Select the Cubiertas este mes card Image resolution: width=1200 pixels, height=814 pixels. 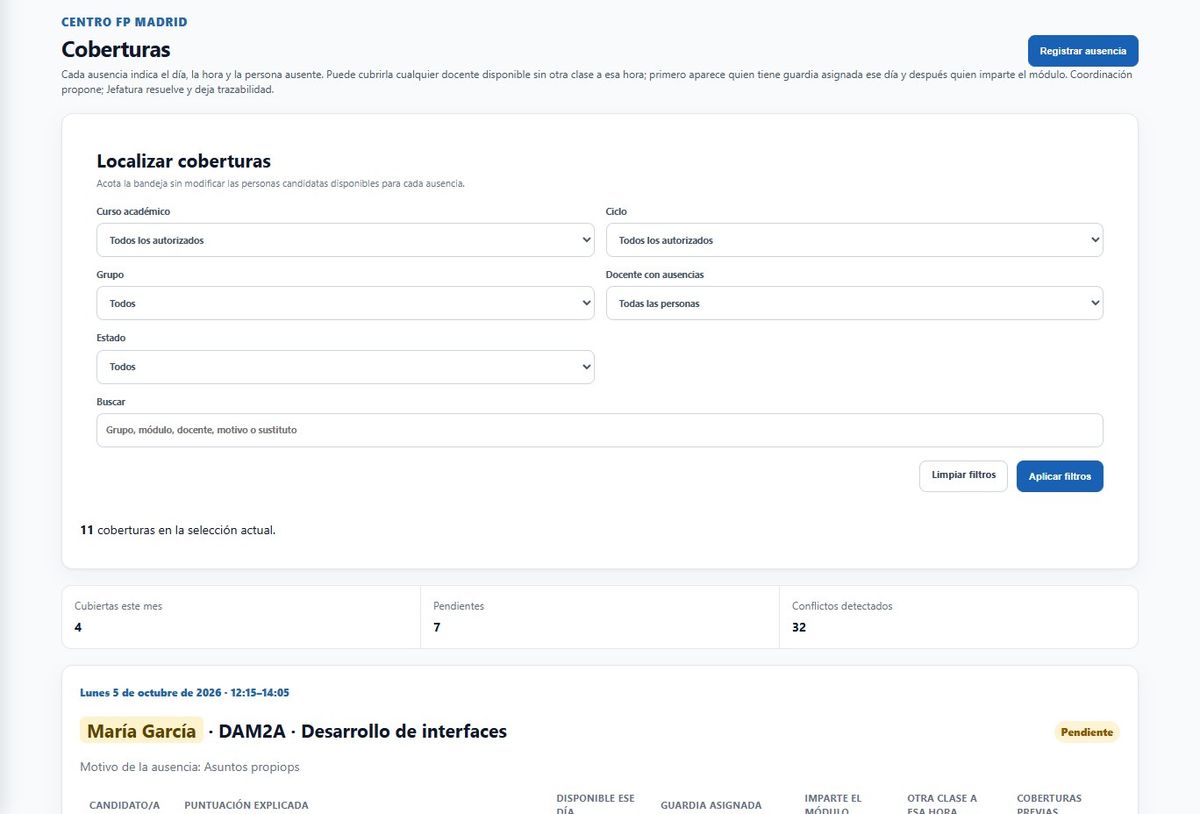(241, 617)
